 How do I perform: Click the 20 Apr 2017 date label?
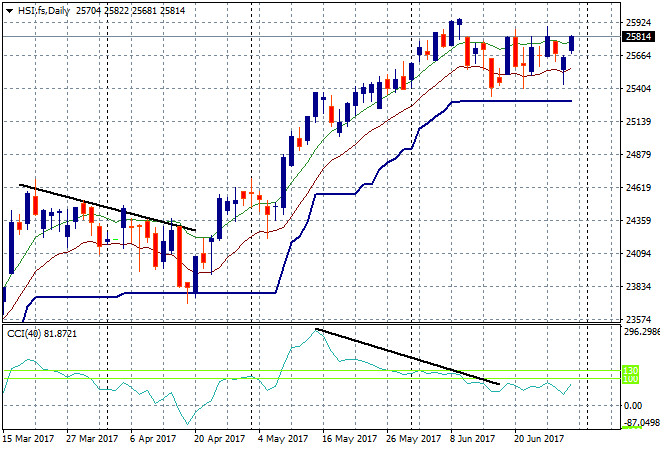tap(219, 439)
